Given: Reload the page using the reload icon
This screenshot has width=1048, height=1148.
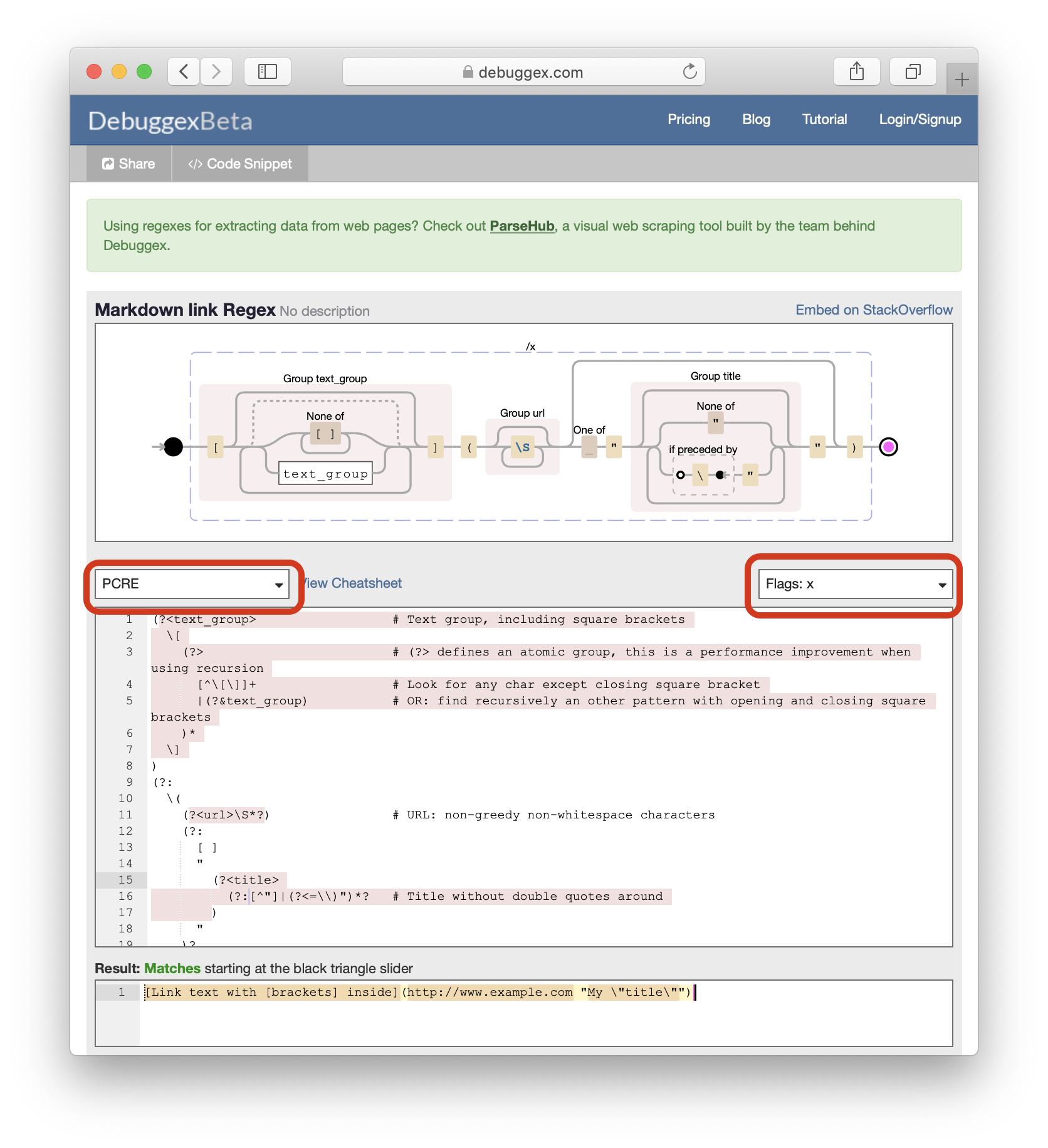Looking at the screenshot, I should click(x=689, y=71).
